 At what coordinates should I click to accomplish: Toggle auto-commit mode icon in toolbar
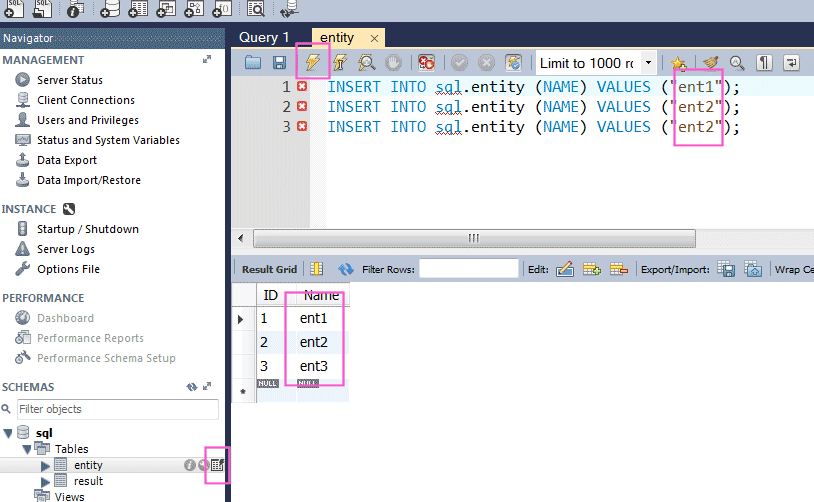tap(513, 63)
